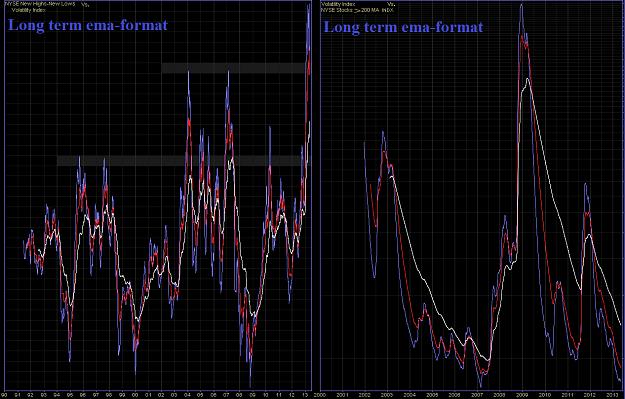Click the '2009' year axis label
This screenshot has width=625, height=399.
(x=522, y=395)
